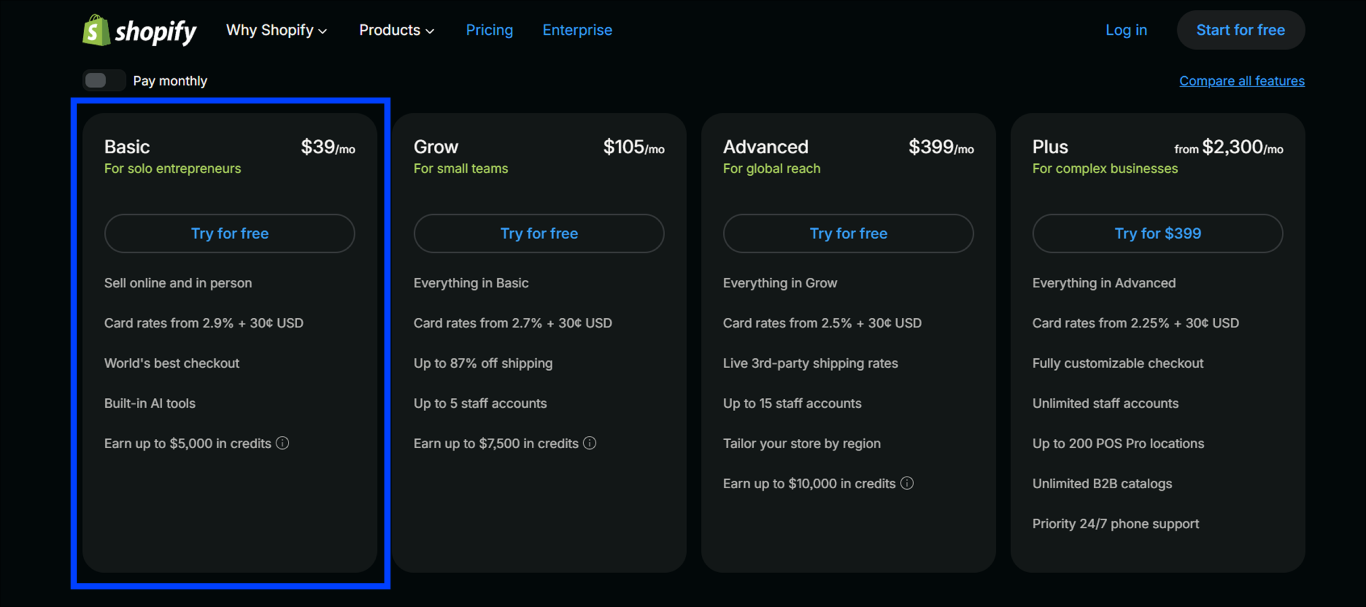Screen dimensions: 1366x607
Task: Start a trial on the Advanced plan
Action: [x=847, y=233]
